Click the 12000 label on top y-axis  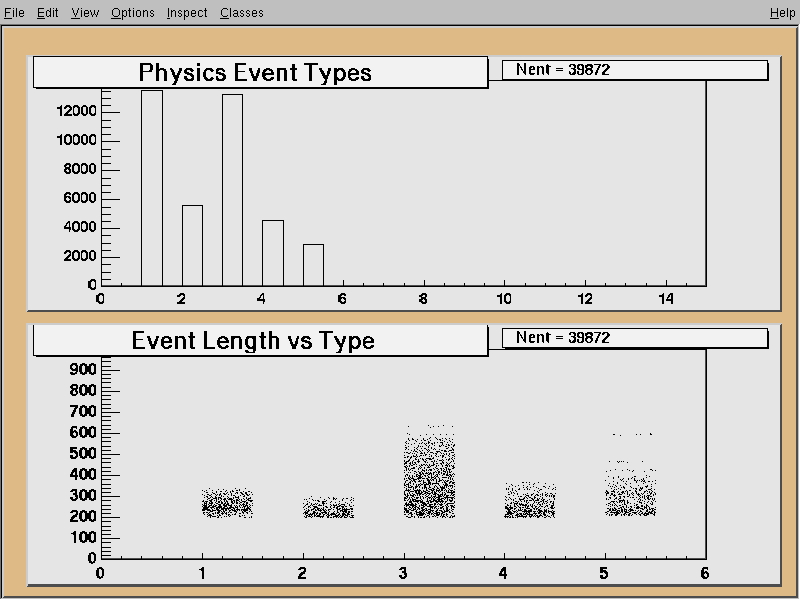pyautogui.click(x=77, y=111)
